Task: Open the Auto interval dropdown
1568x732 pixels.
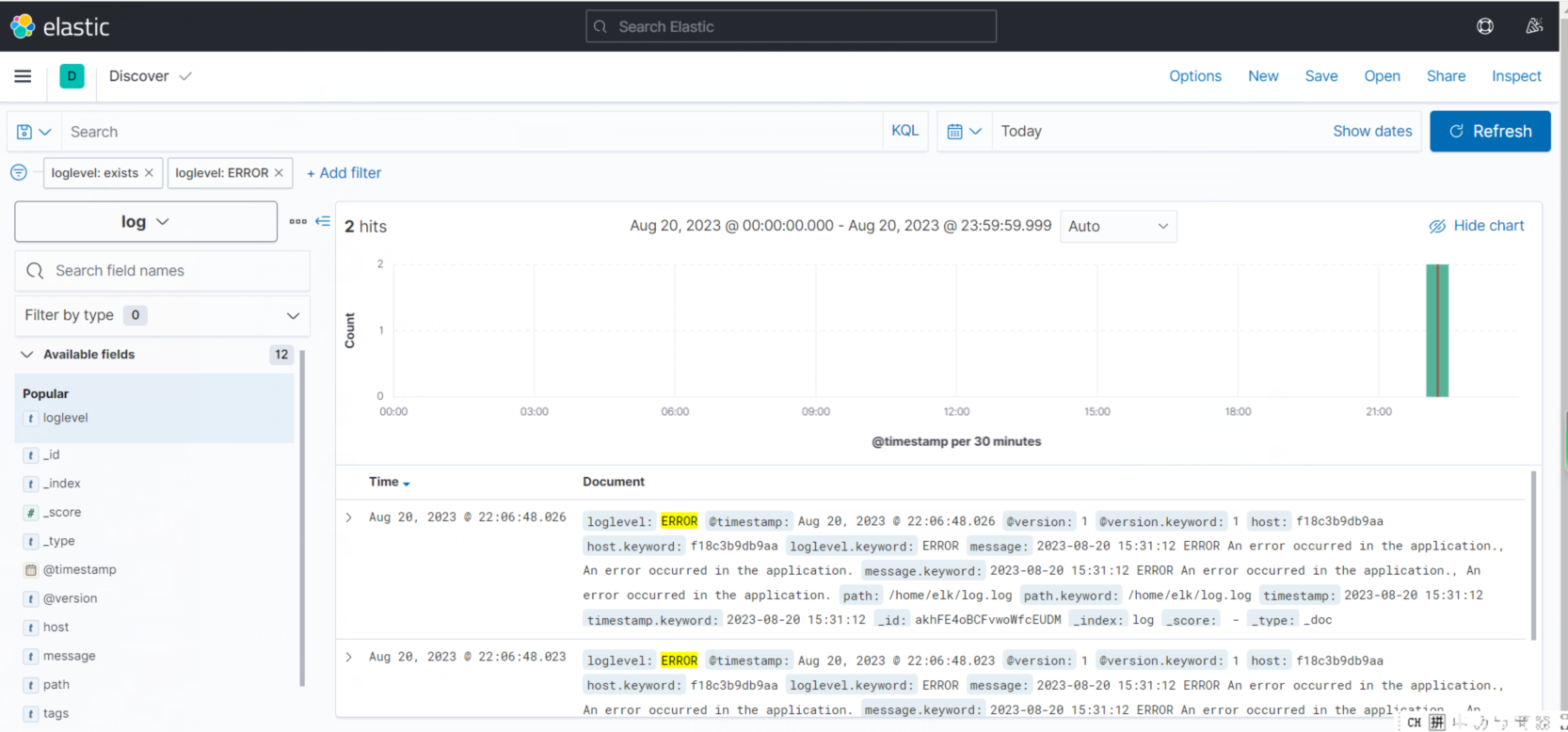Action: coord(1118,226)
